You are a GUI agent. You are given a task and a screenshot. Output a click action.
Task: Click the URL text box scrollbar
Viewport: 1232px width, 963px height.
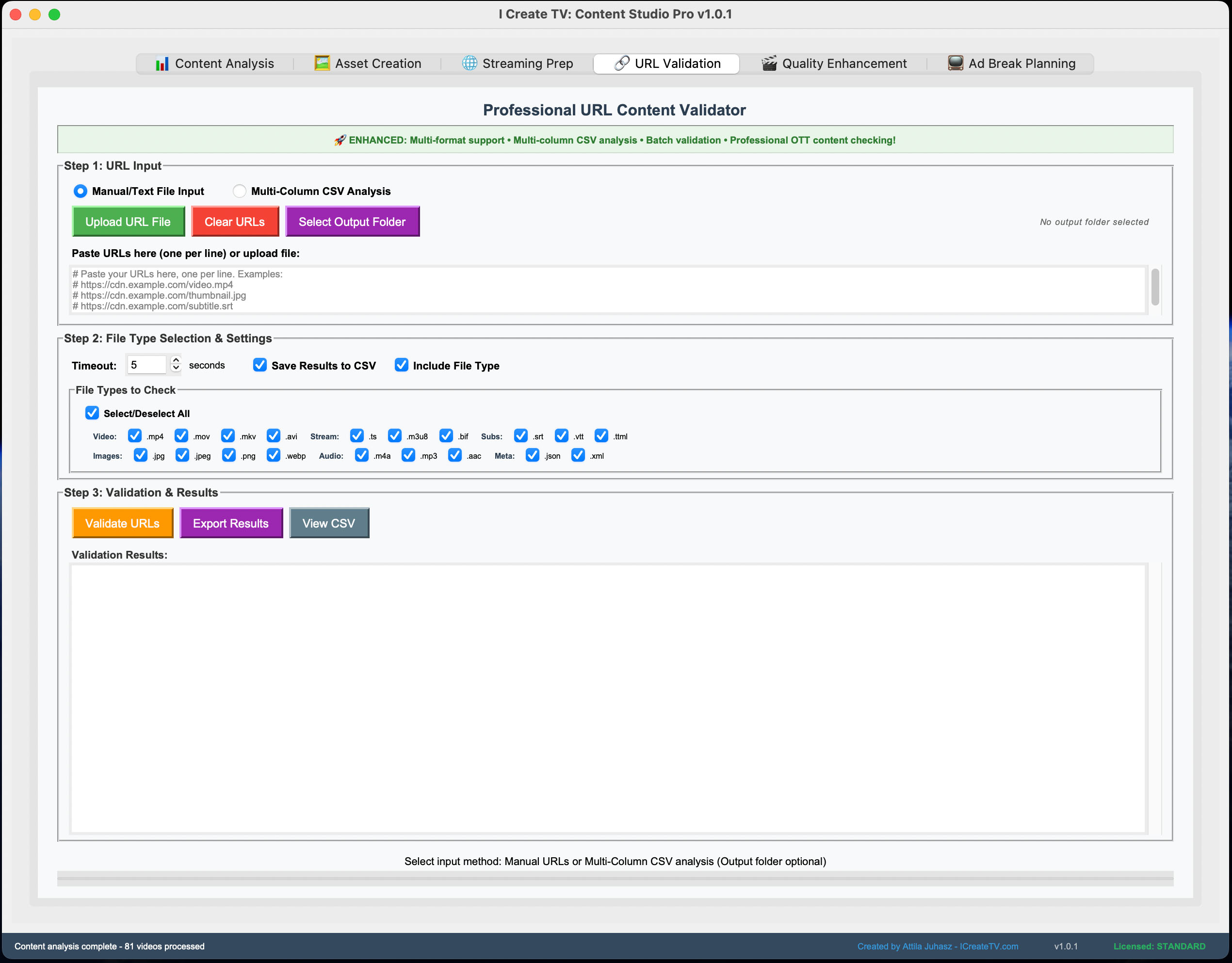(1155, 288)
